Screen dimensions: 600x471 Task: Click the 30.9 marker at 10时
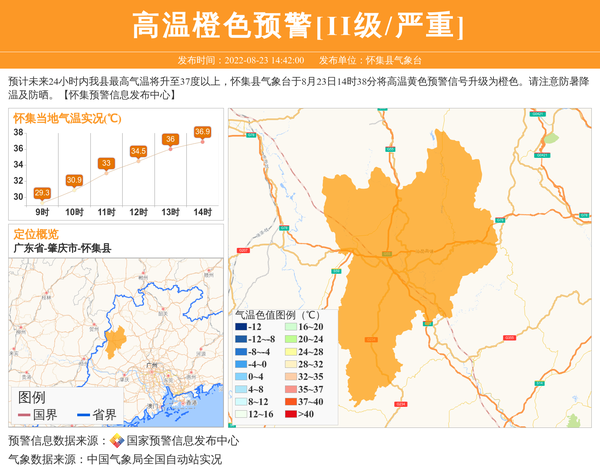[x=74, y=180]
